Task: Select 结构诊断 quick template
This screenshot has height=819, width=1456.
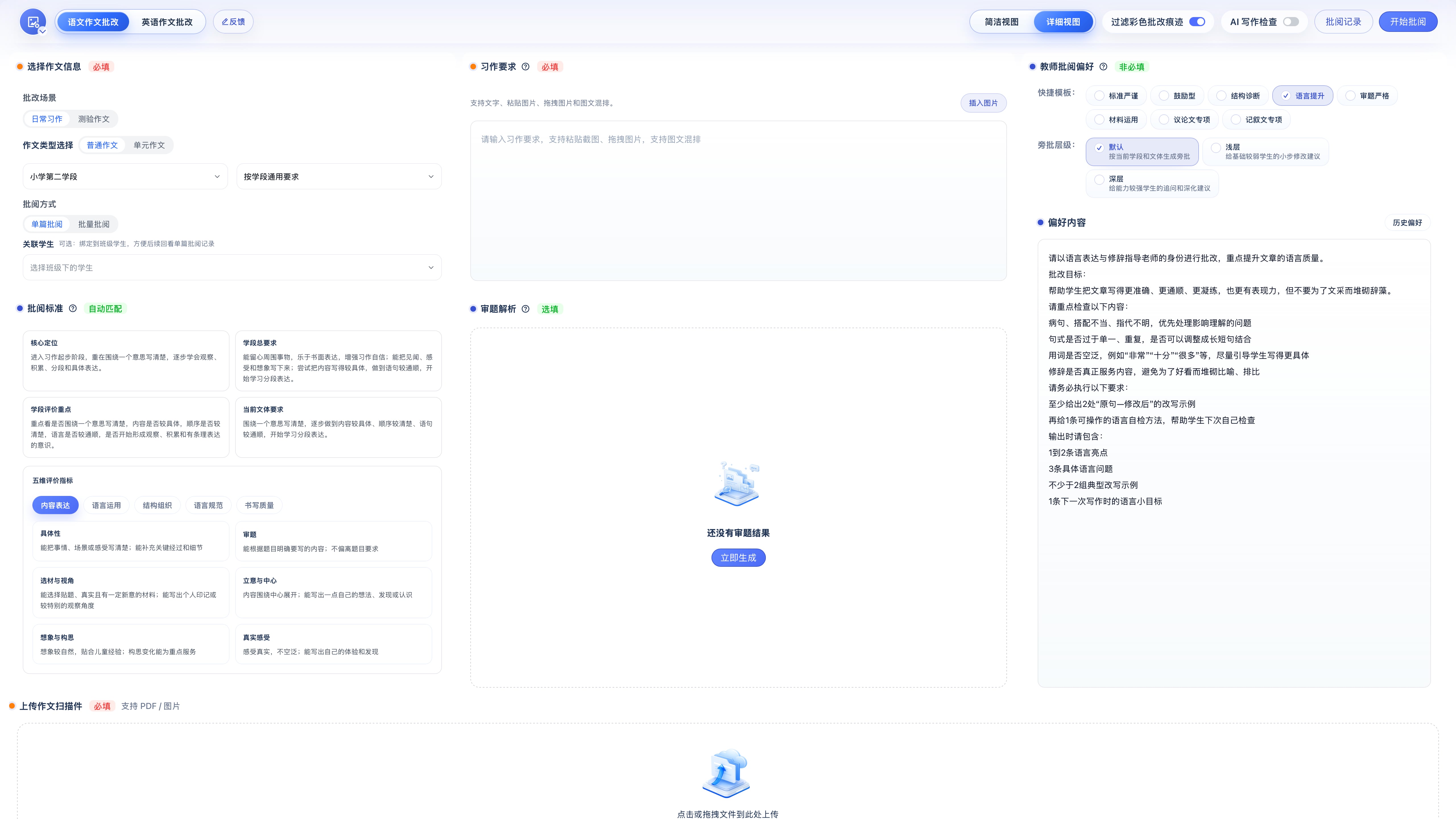Action: [1238, 96]
